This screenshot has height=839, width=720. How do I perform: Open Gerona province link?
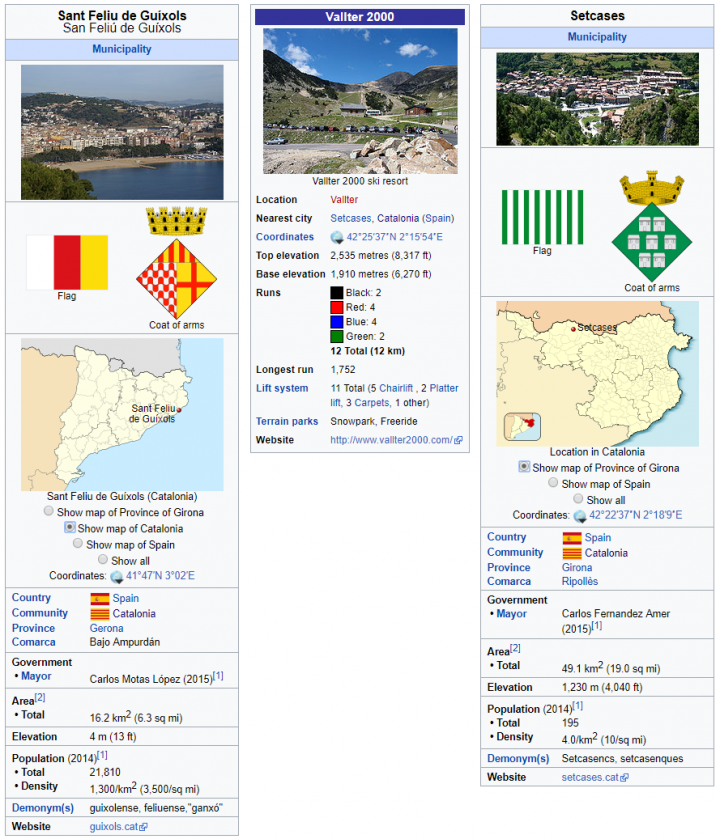click(x=106, y=629)
